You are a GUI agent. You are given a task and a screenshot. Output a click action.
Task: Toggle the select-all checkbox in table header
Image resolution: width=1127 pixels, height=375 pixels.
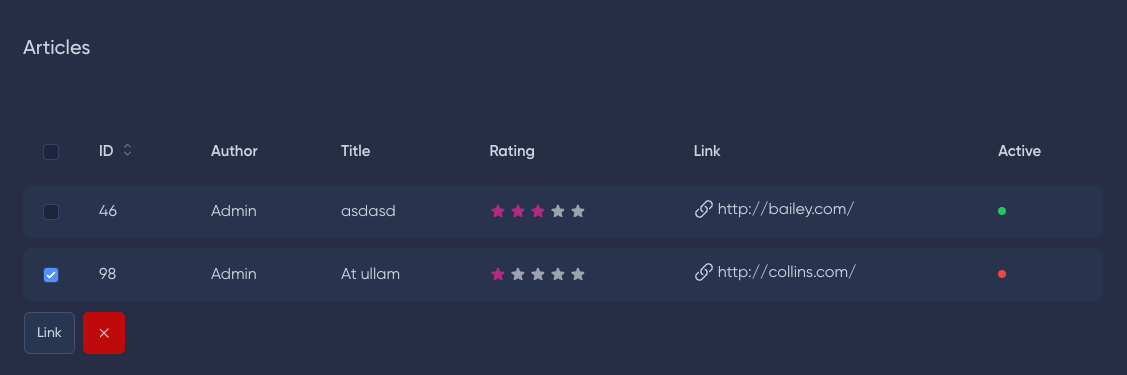pos(51,152)
